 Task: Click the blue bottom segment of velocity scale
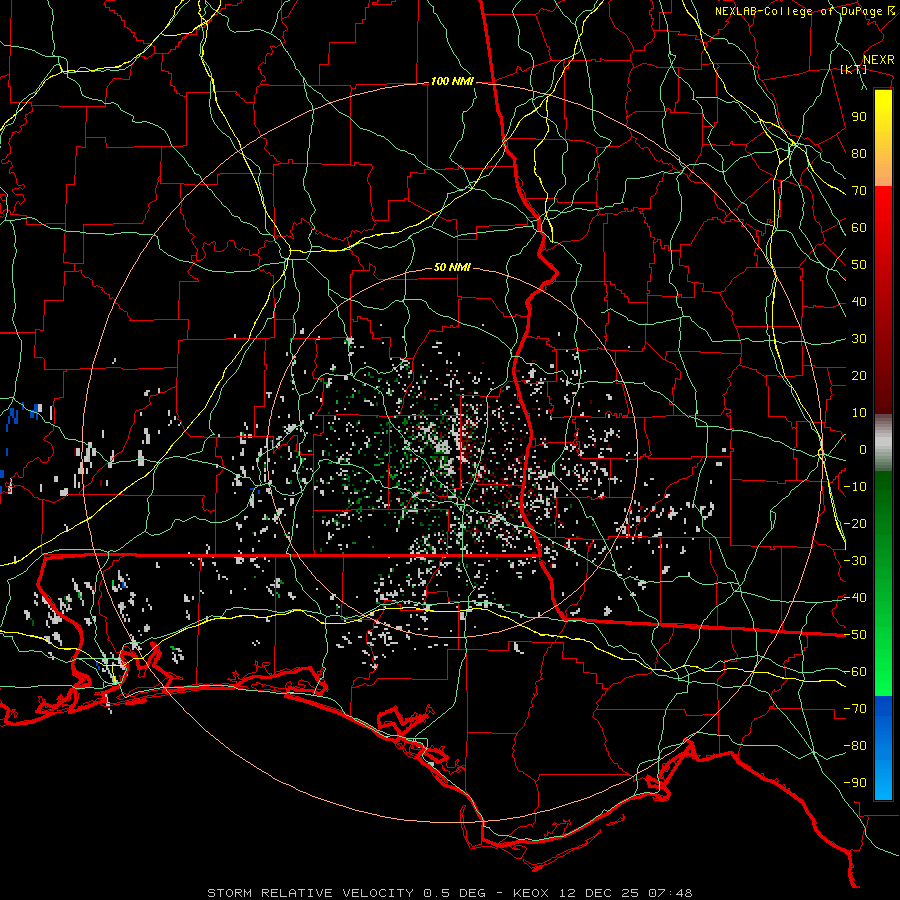(x=883, y=748)
